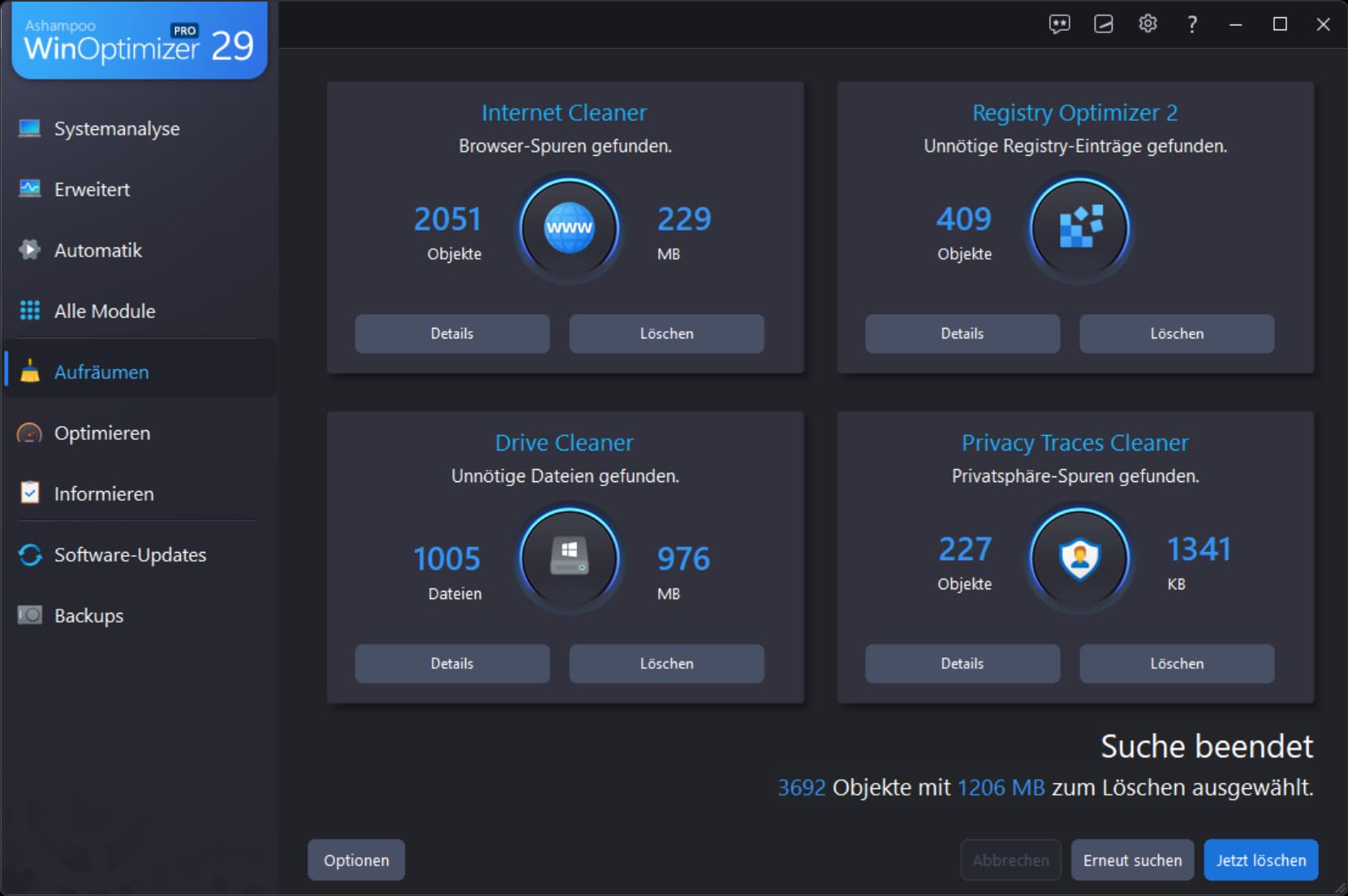Click the 1206 MB summary value
The image size is (1348, 896).
(1001, 788)
